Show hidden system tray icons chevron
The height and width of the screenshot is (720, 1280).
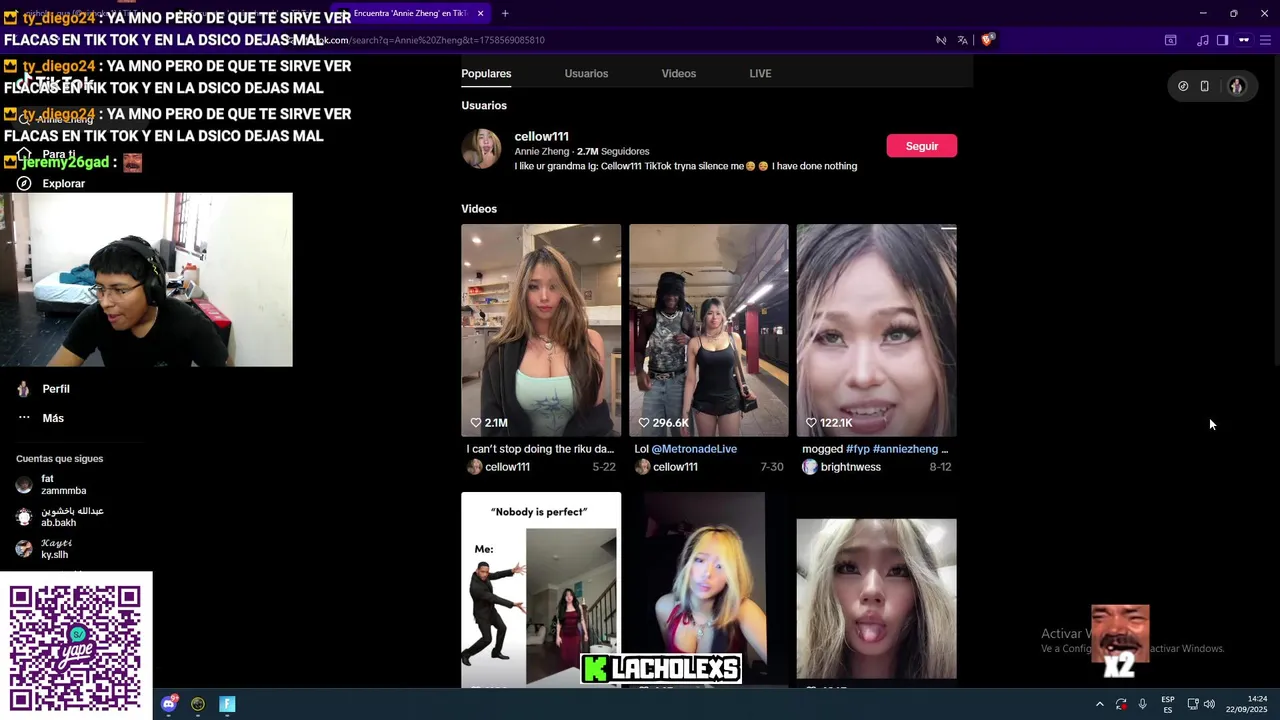(1099, 704)
